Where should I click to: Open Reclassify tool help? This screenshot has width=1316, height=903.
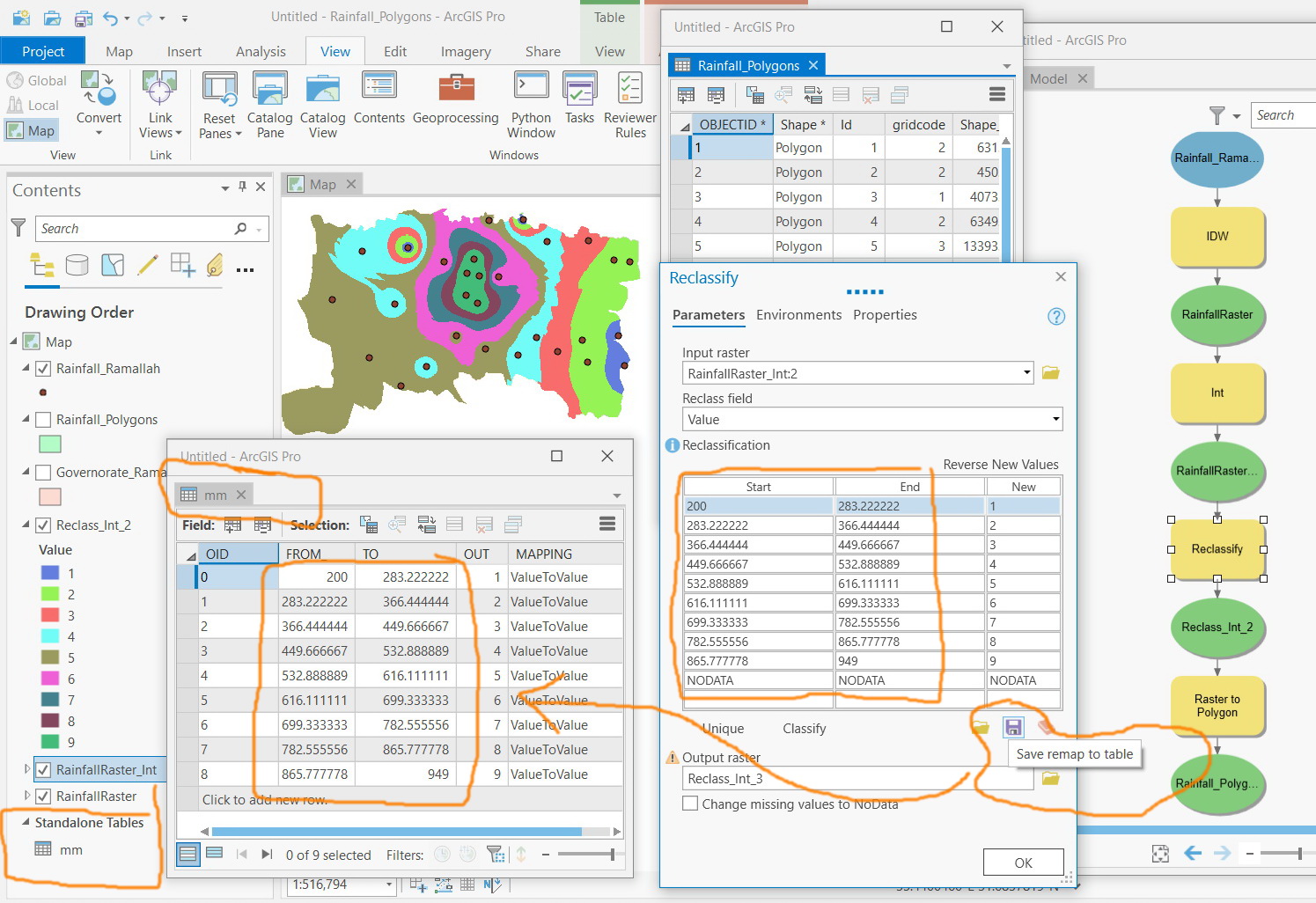pyautogui.click(x=1056, y=317)
